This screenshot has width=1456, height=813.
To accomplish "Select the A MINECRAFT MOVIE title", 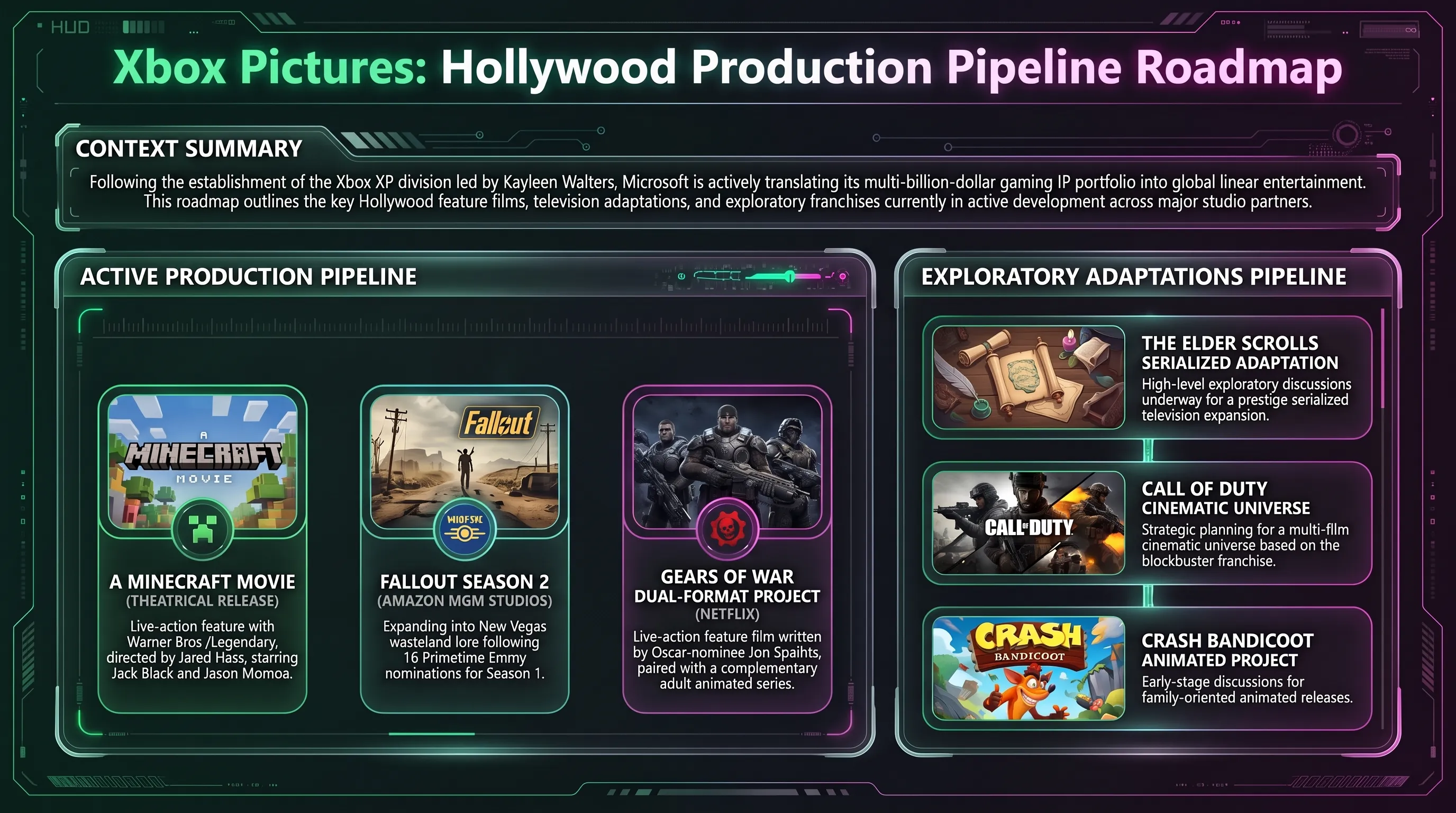I will [202, 582].
